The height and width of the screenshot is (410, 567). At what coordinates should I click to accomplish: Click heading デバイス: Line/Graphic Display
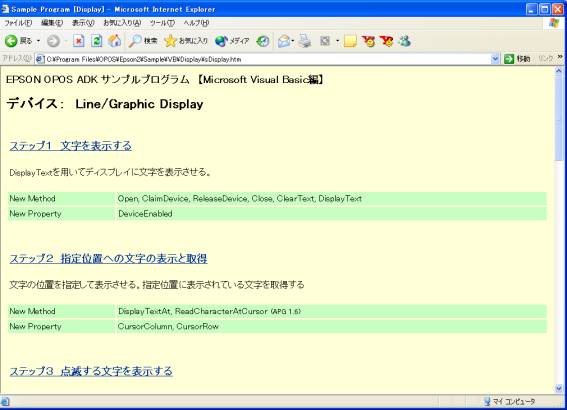point(105,104)
